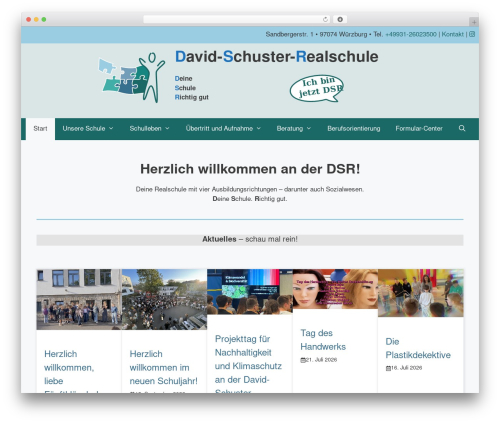
Task: Click the 'Richtig gut' slogan text
Action: tap(192, 97)
